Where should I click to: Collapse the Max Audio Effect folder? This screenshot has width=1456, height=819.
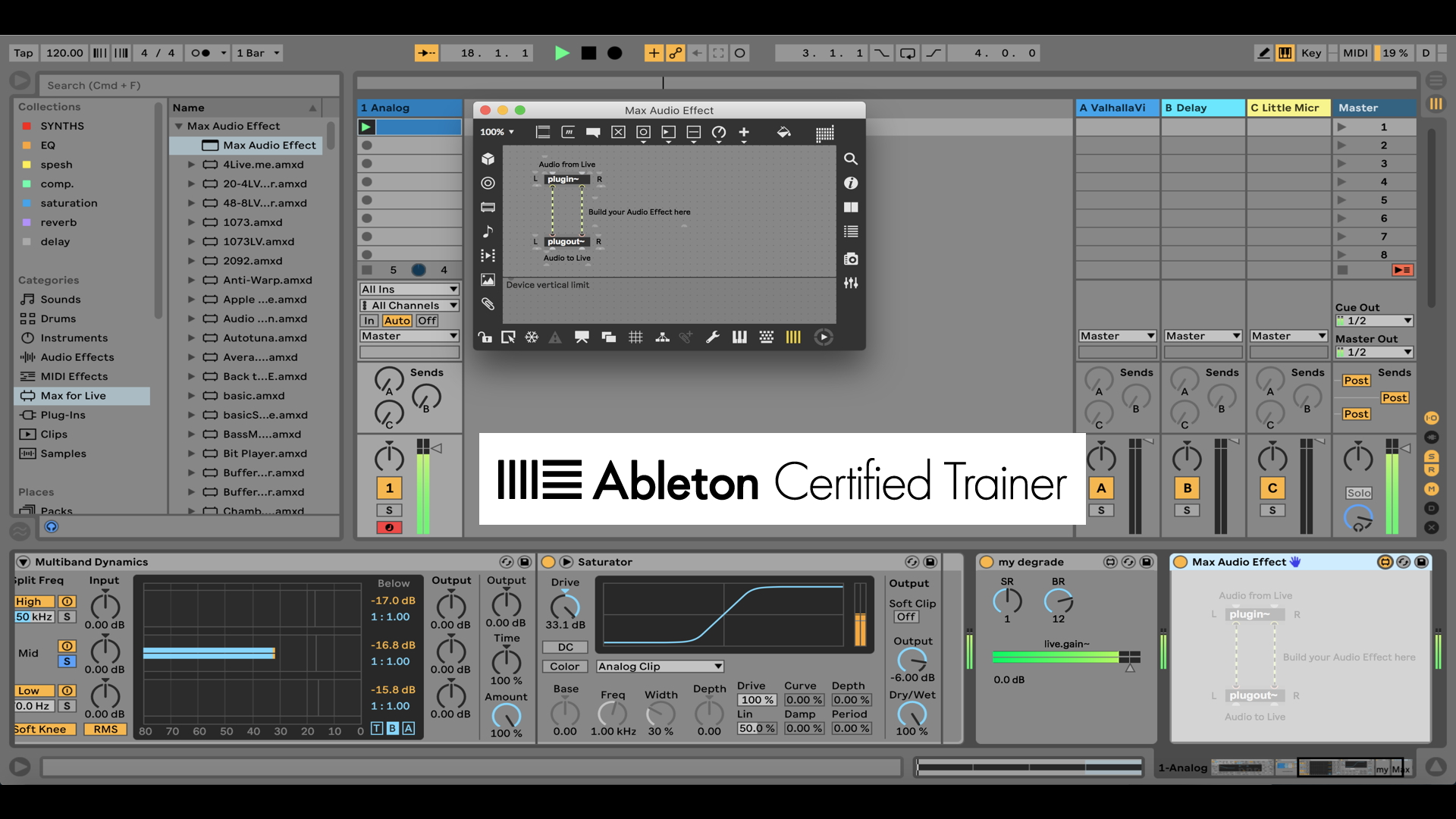179,126
